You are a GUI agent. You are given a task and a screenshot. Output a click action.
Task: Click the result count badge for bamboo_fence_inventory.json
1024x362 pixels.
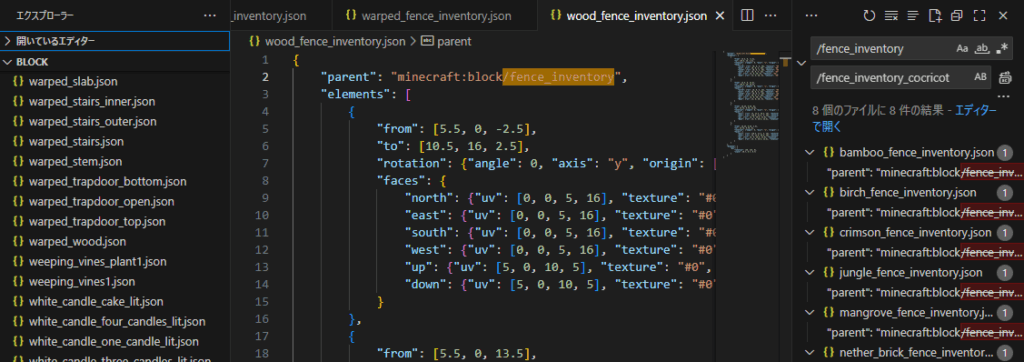pos(1004,153)
